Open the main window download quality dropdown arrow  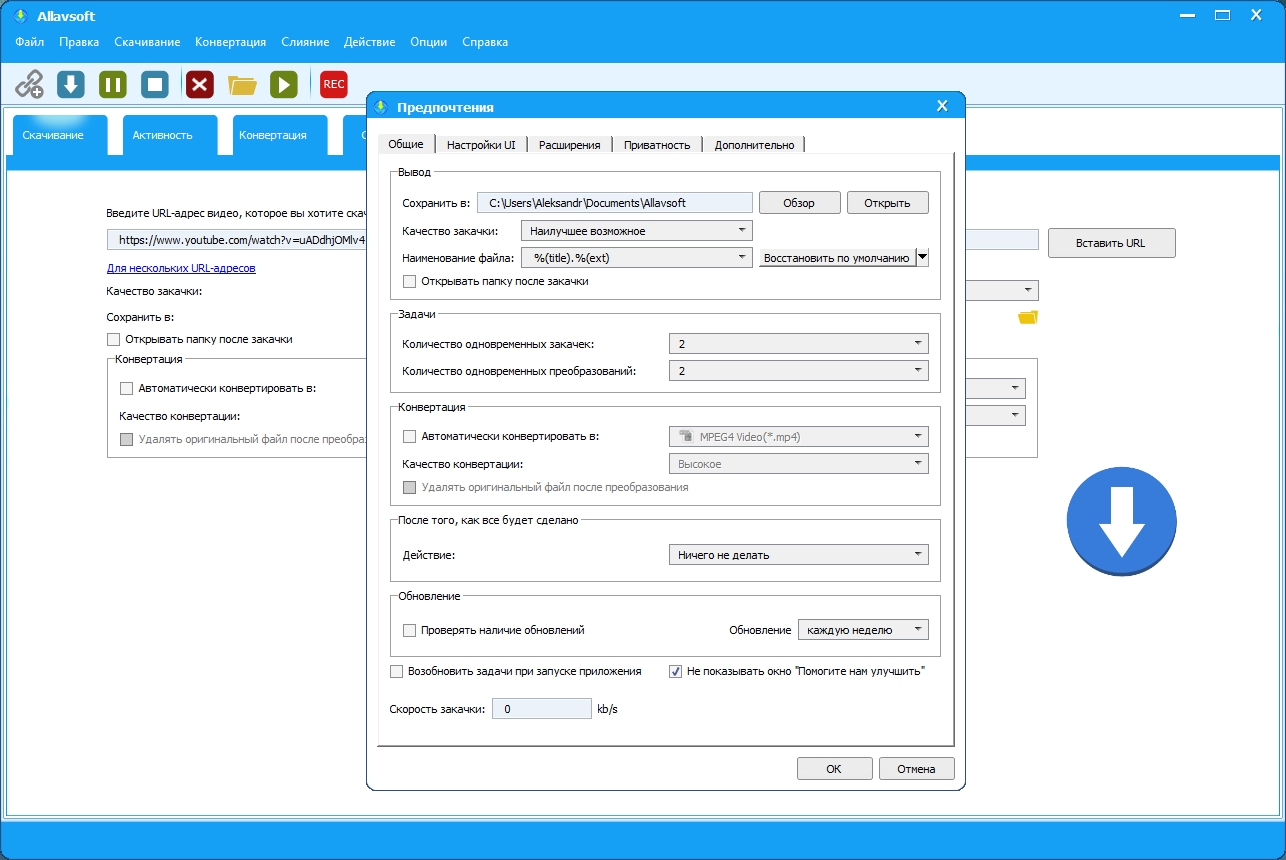[x=1028, y=290]
